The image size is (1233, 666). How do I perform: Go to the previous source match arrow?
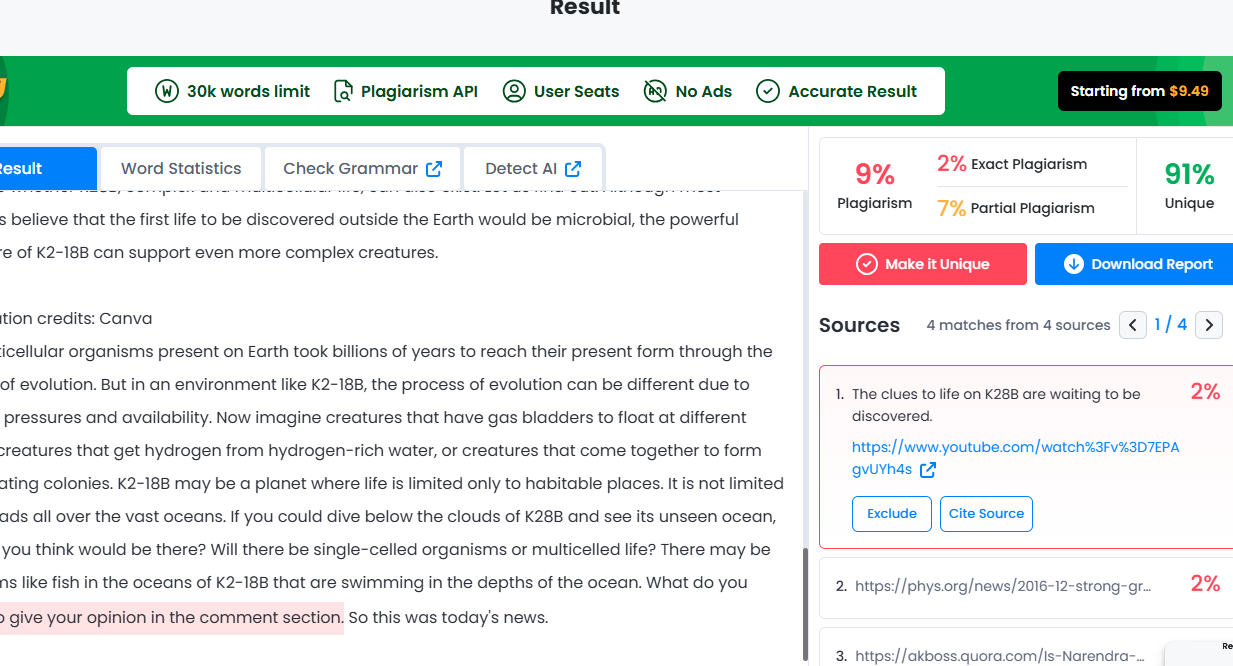1133,324
